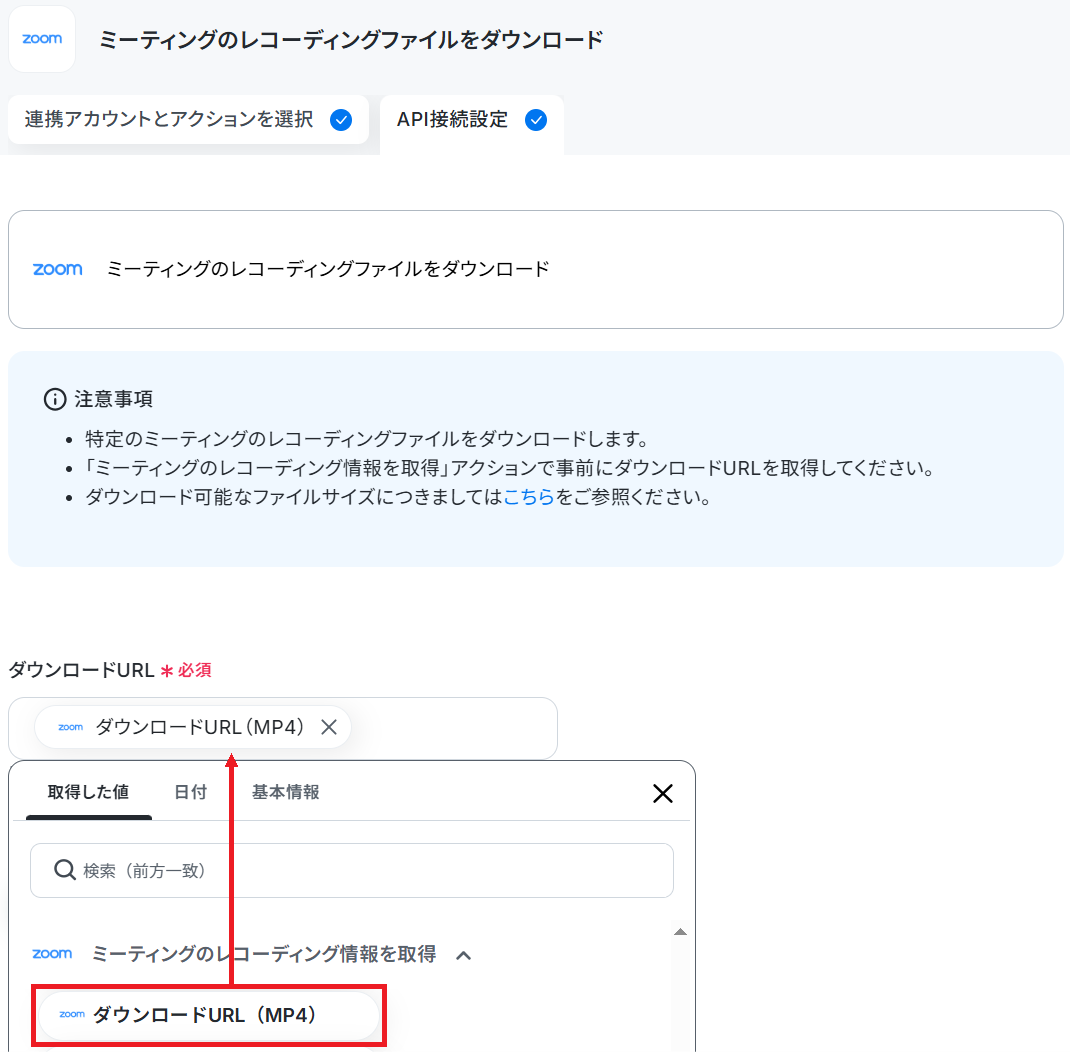The height and width of the screenshot is (1052, 1070).
Task: Click the blue checkmark on API接続設定 tab
Action: click(x=536, y=120)
